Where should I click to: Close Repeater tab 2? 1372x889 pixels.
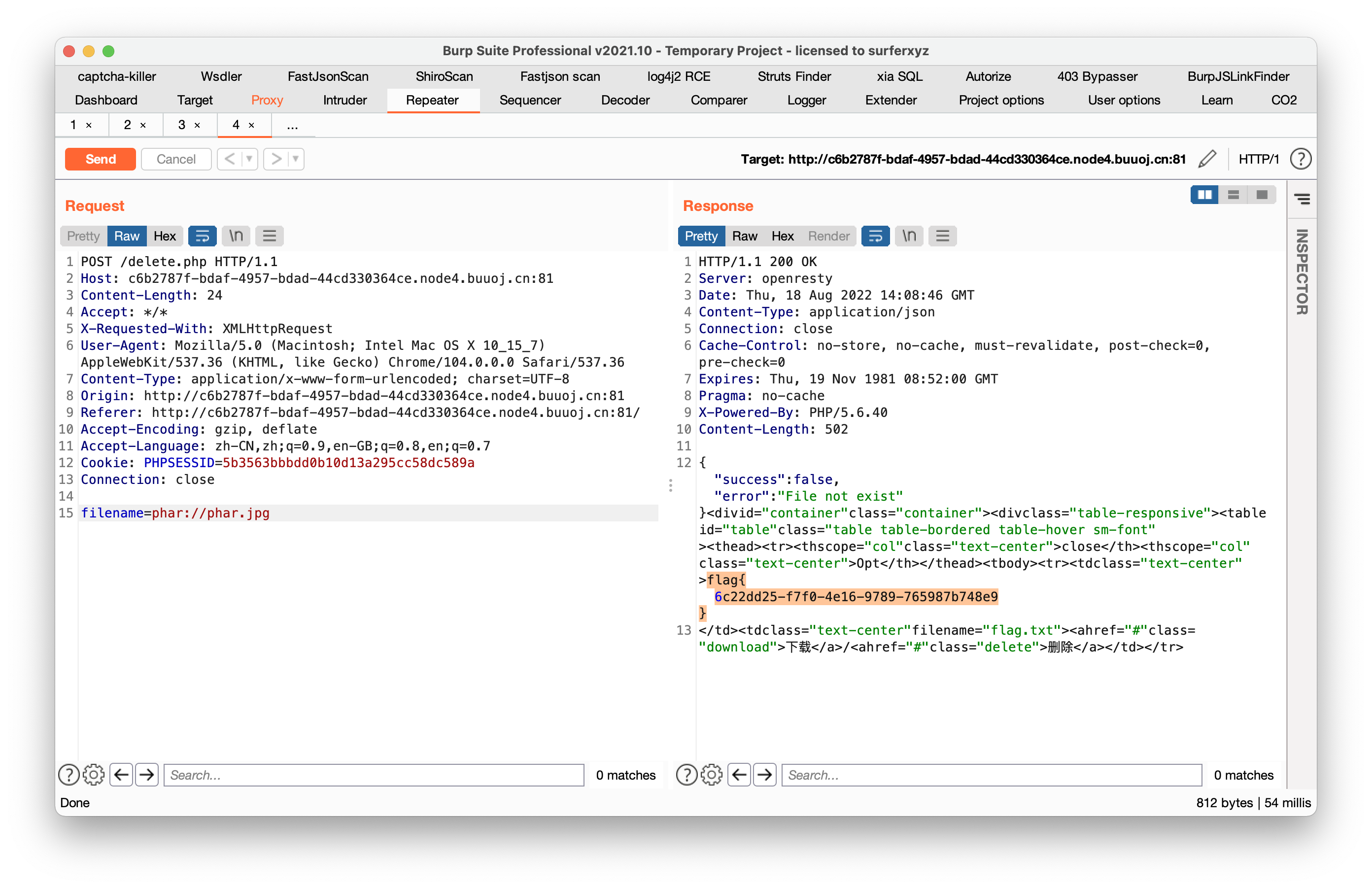coord(143,125)
